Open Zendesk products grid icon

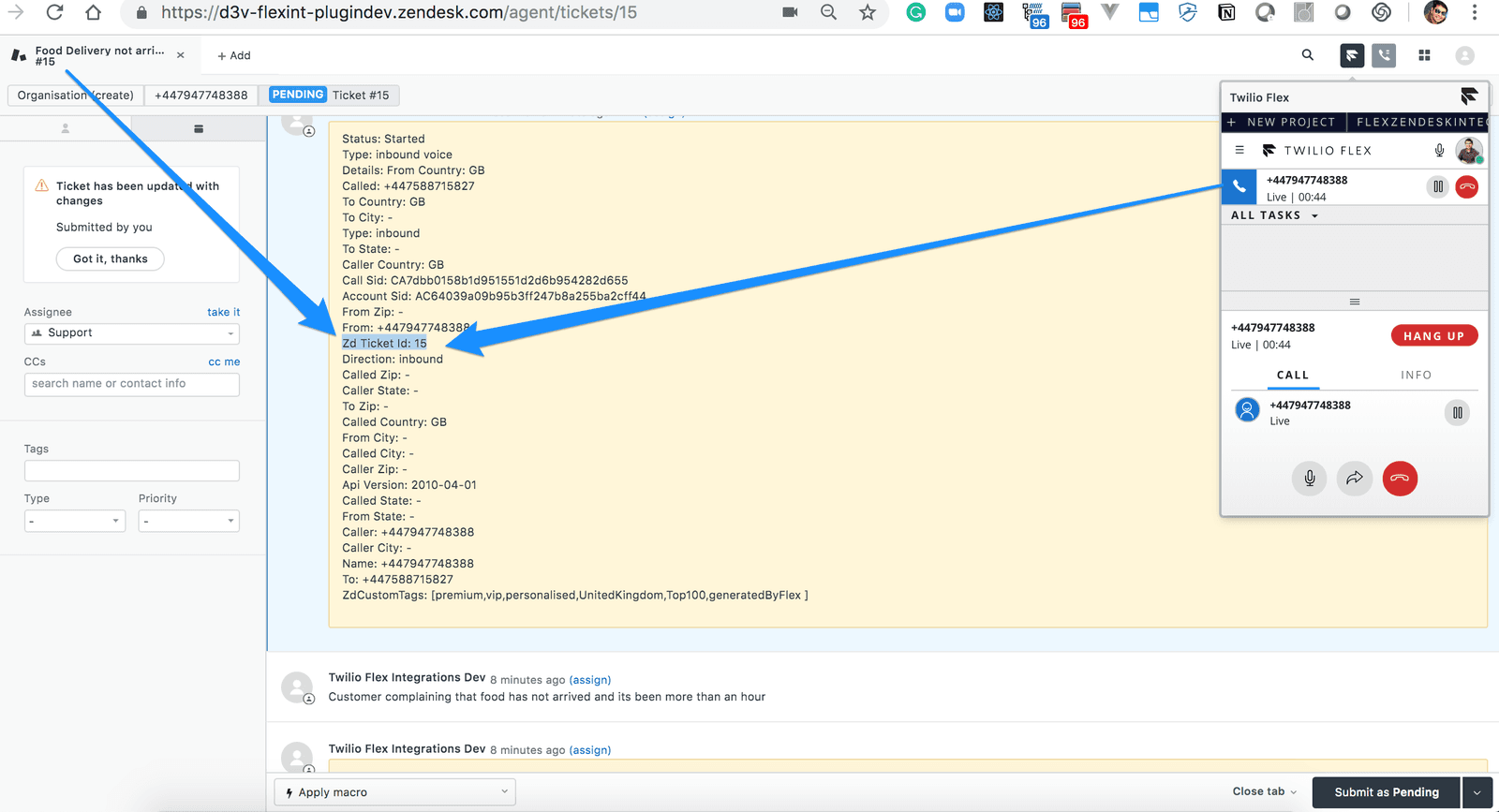point(1424,55)
